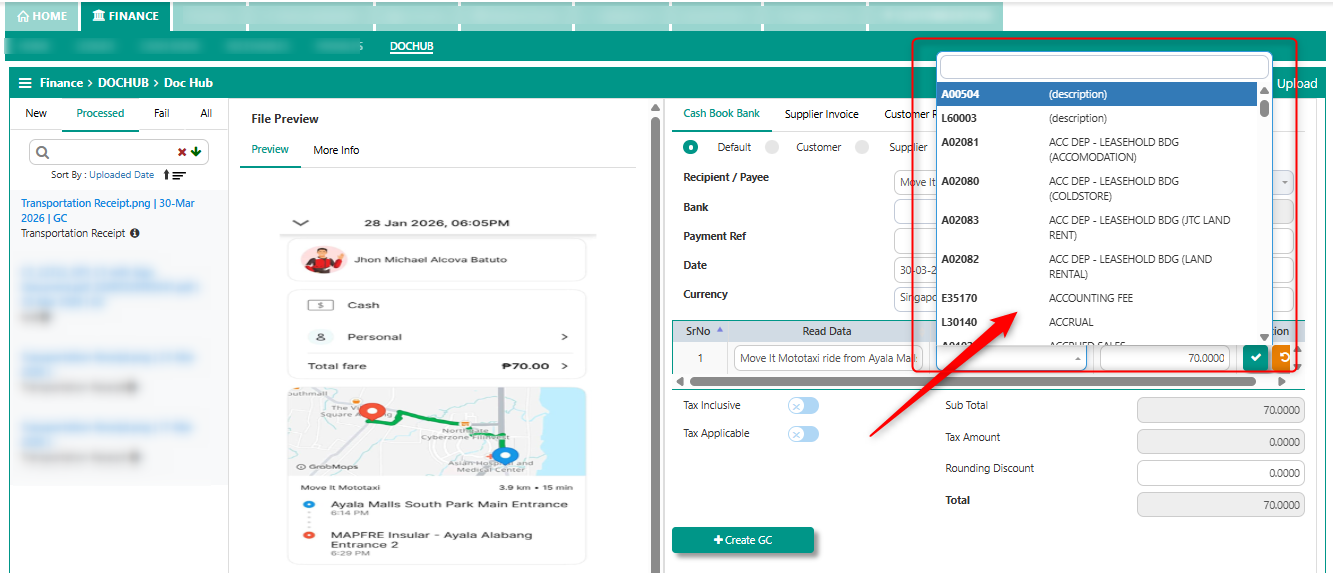Click the magnifier icon in the document search box
Viewport: 1333px width, 573px height.
coord(42,152)
